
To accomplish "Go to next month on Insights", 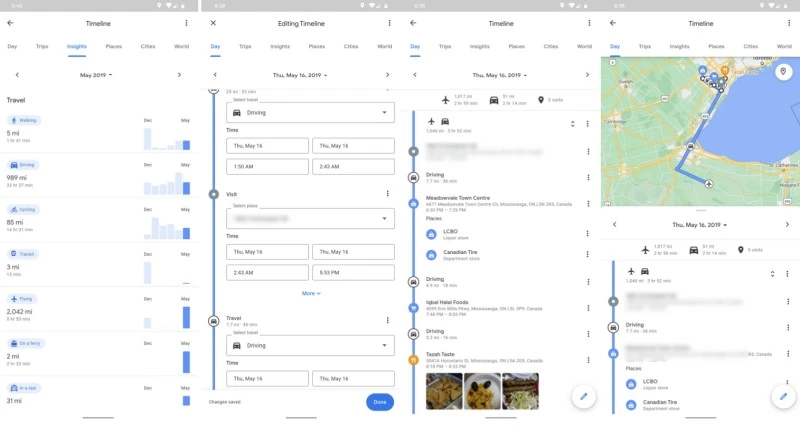I will 179,74.
